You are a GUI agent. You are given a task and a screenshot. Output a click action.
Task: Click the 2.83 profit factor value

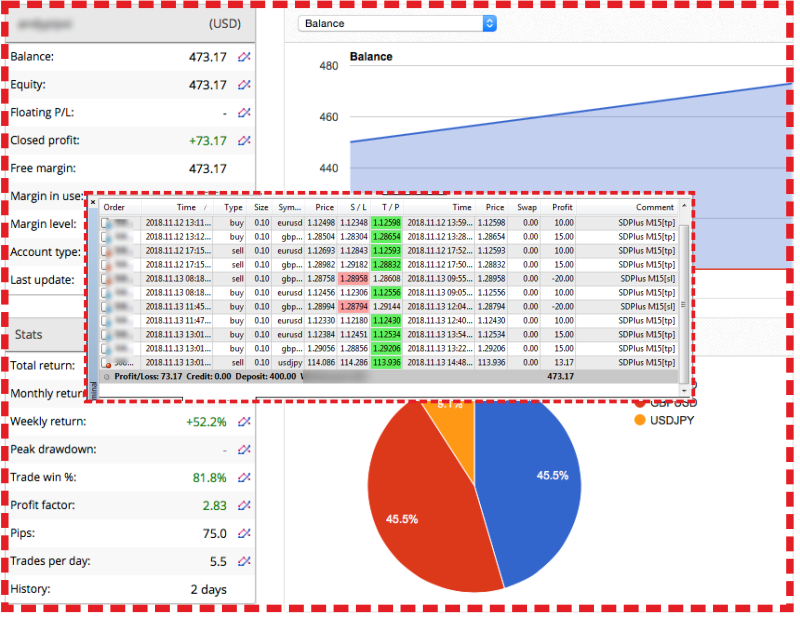click(x=214, y=506)
